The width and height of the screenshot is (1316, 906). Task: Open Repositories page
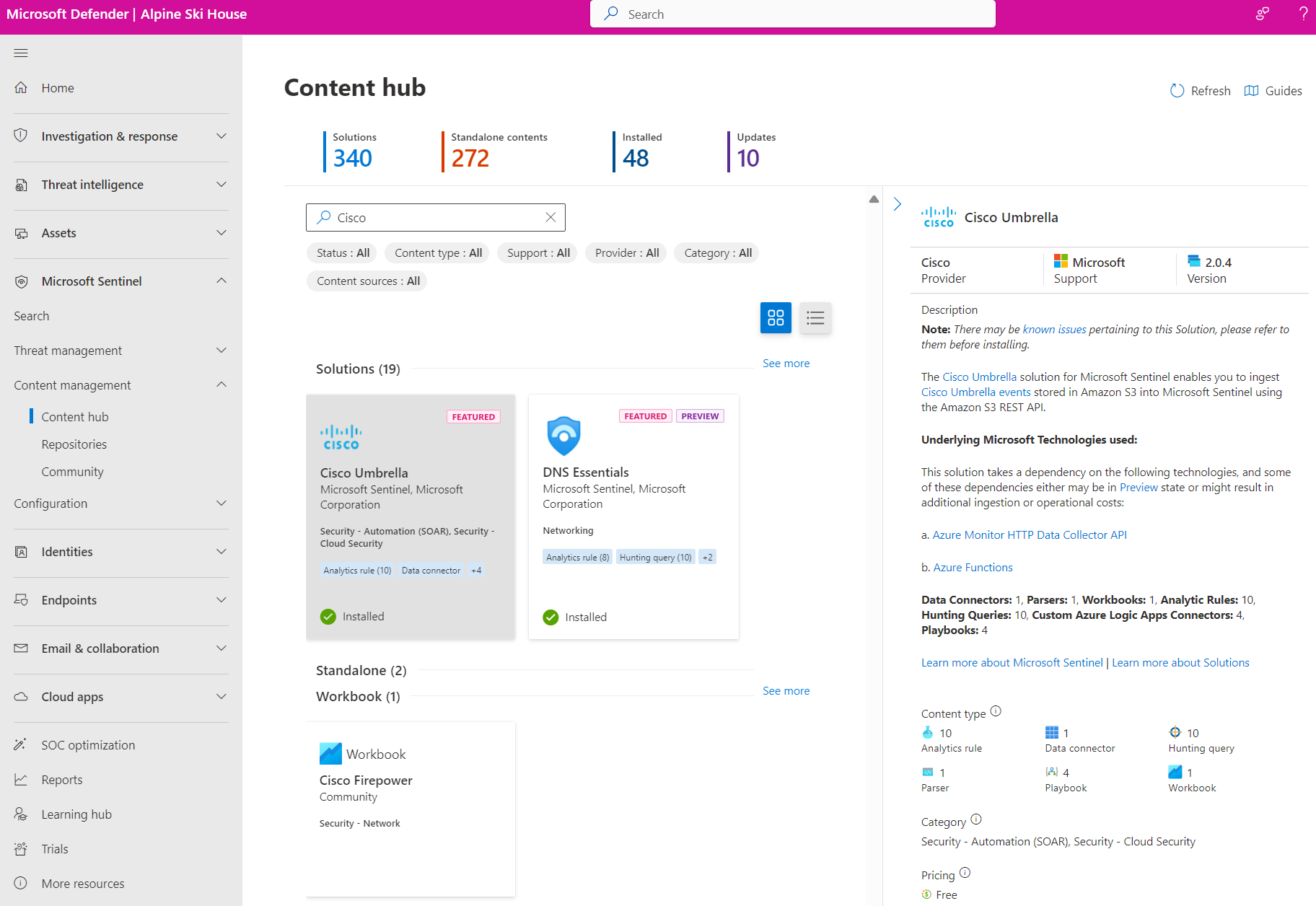74,444
